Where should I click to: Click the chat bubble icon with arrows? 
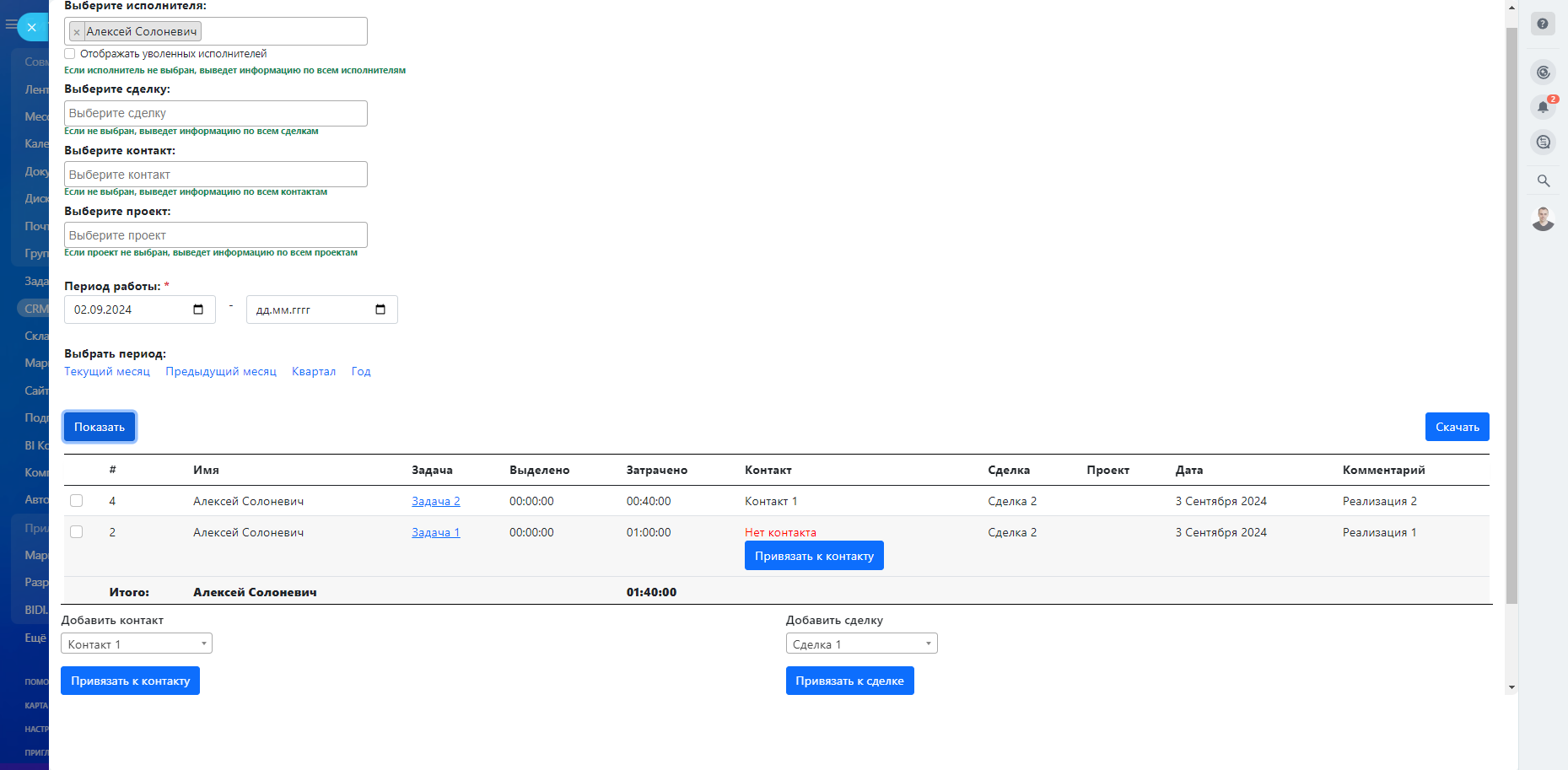coord(1543,142)
